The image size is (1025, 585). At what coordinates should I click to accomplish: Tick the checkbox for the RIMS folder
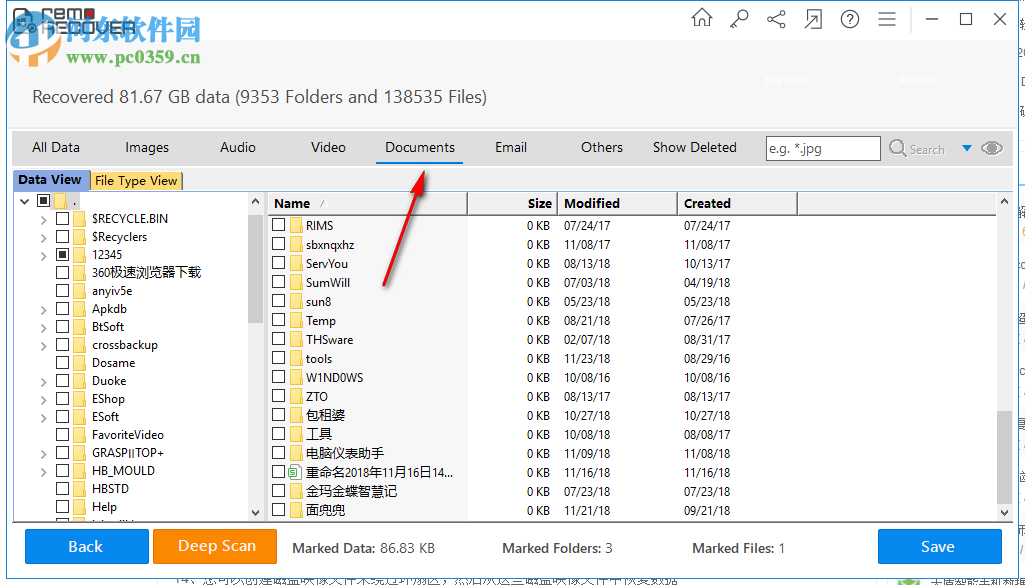(x=277, y=225)
